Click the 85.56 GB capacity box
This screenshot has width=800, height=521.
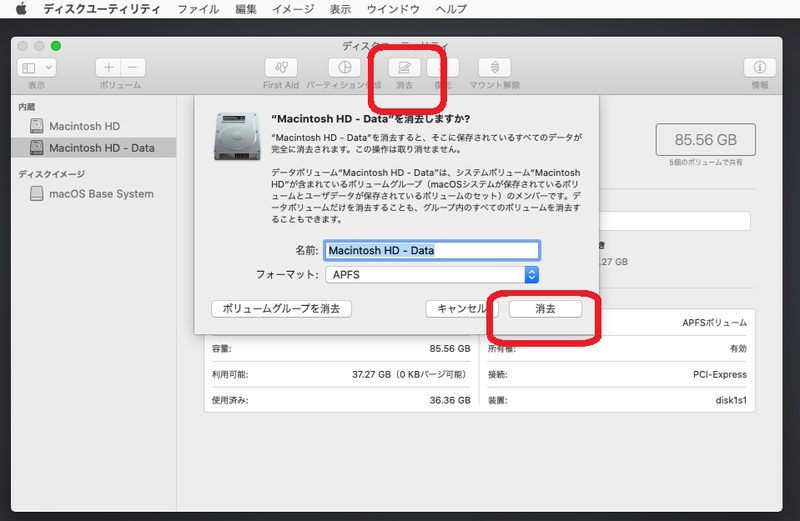pyautogui.click(x=706, y=139)
